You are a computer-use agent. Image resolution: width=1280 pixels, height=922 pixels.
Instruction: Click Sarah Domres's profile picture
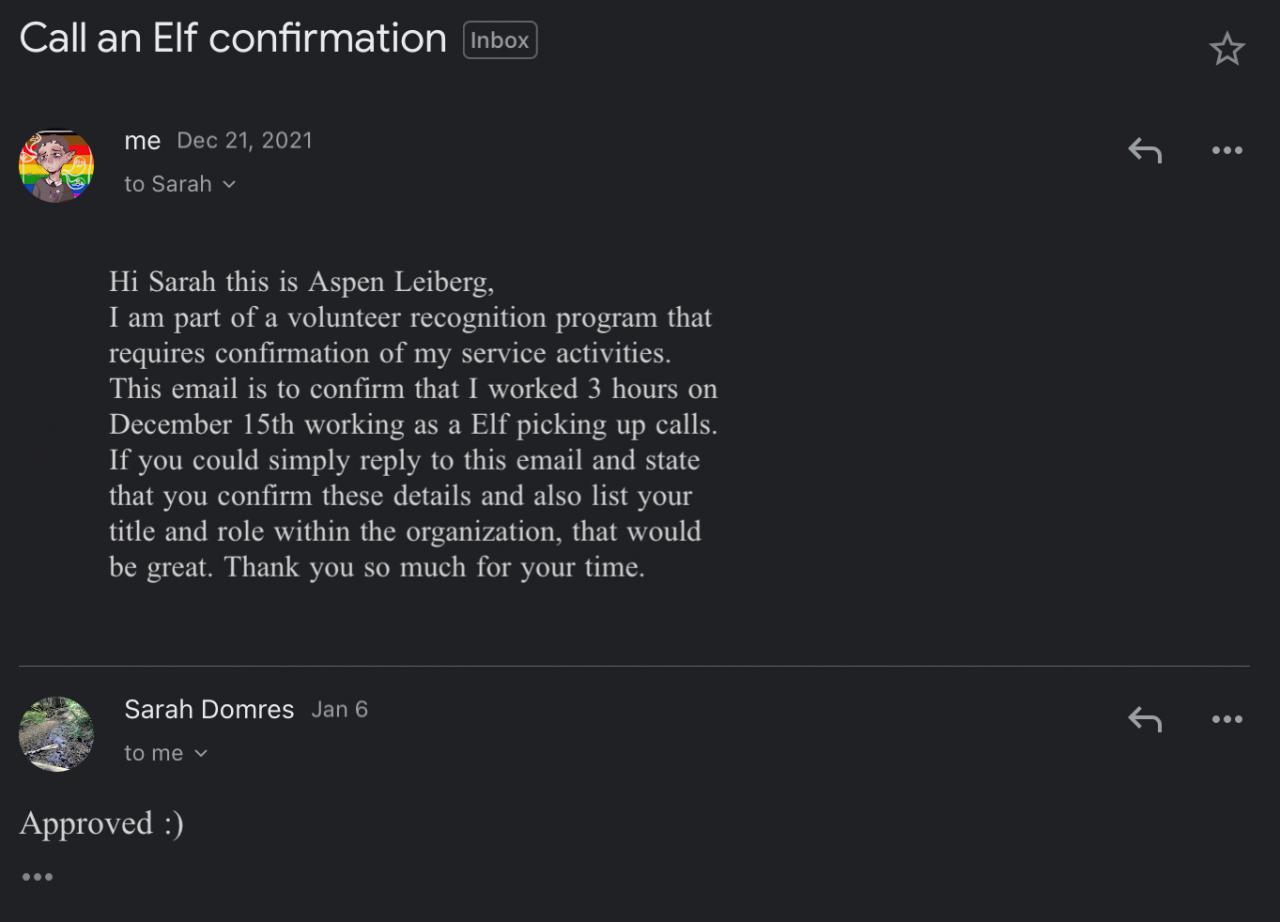(56, 734)
